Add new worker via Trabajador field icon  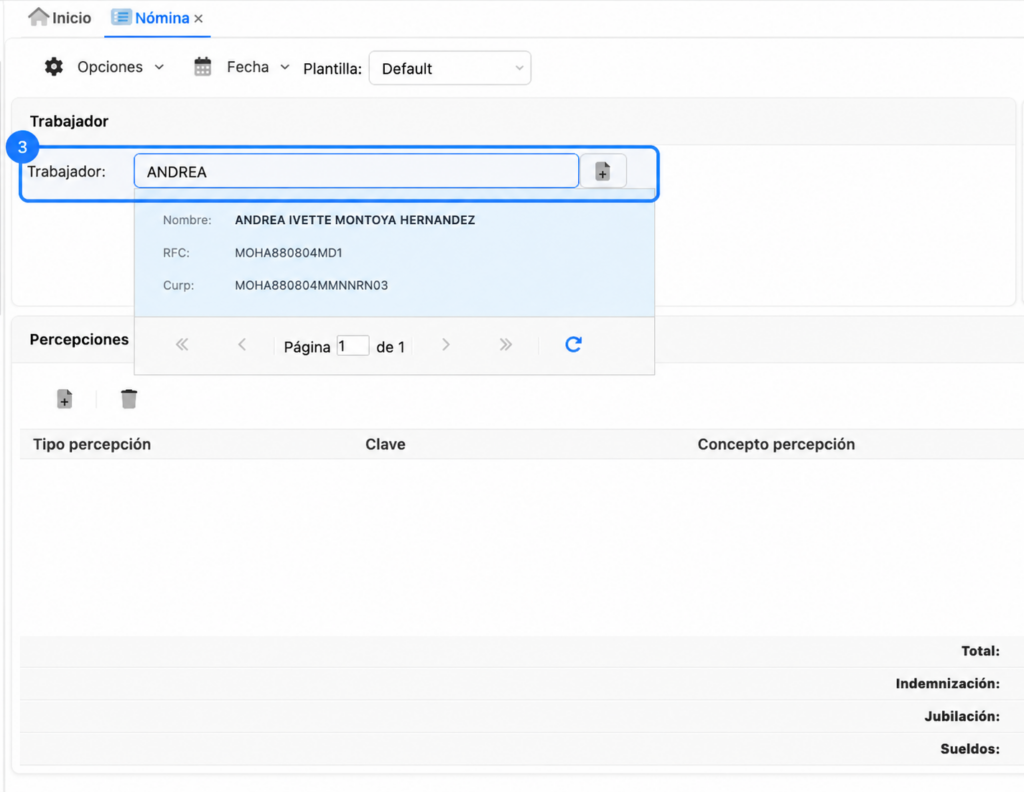[603, 172]
